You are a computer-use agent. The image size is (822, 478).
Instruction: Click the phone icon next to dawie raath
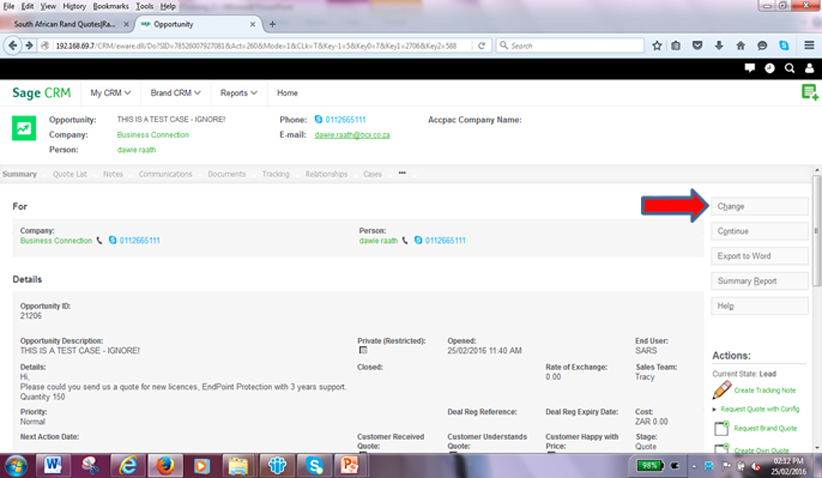405,241
